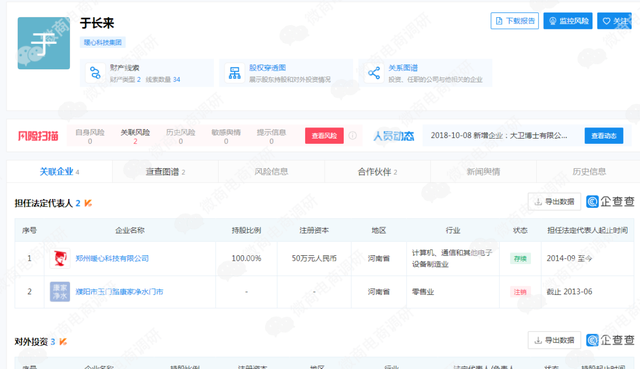Click the 持股比例 column header
Viewport: 640px width, 369px height.
pos(247,231)
